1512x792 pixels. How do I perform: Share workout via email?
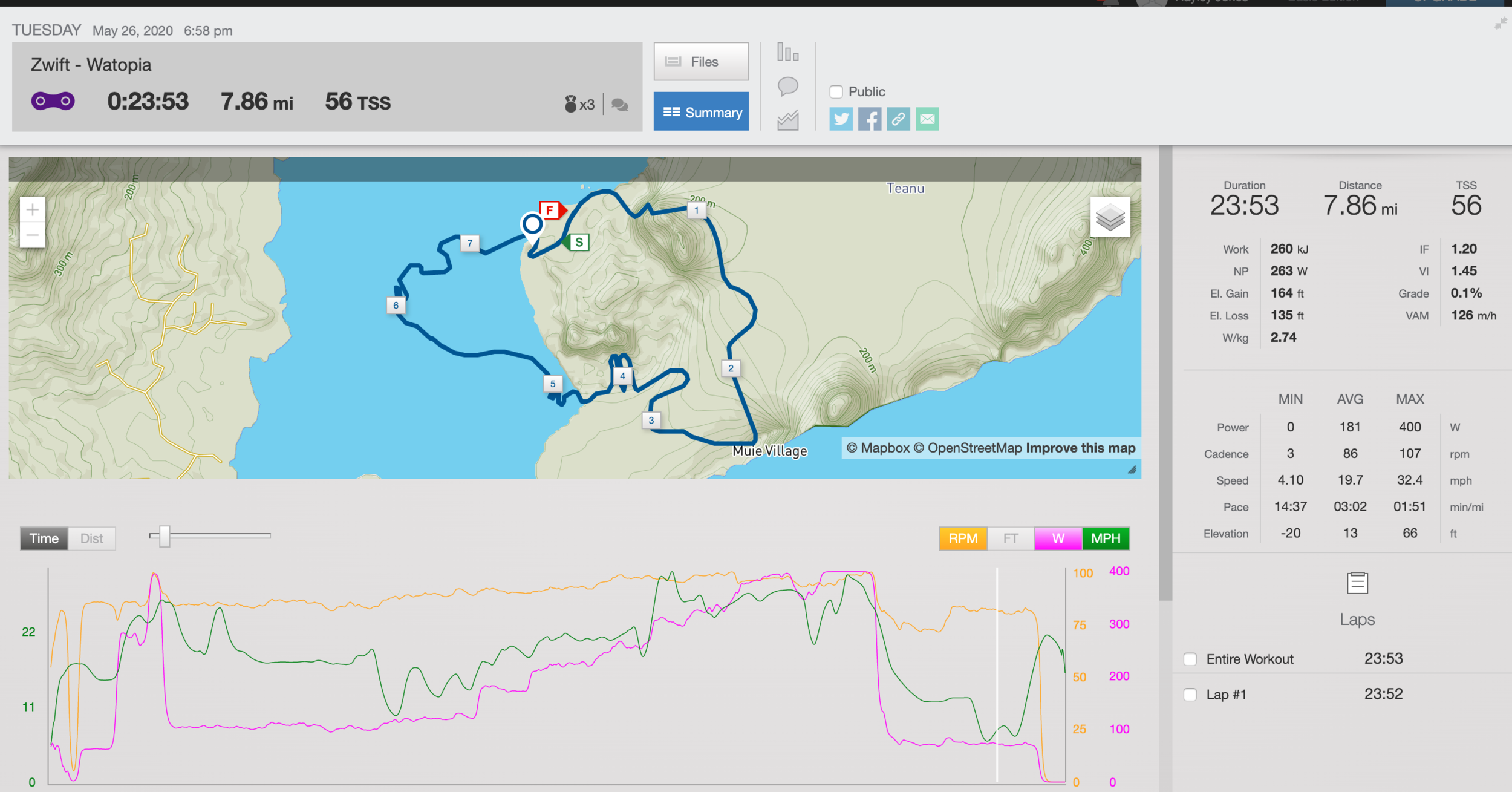[x=927, y=119]
